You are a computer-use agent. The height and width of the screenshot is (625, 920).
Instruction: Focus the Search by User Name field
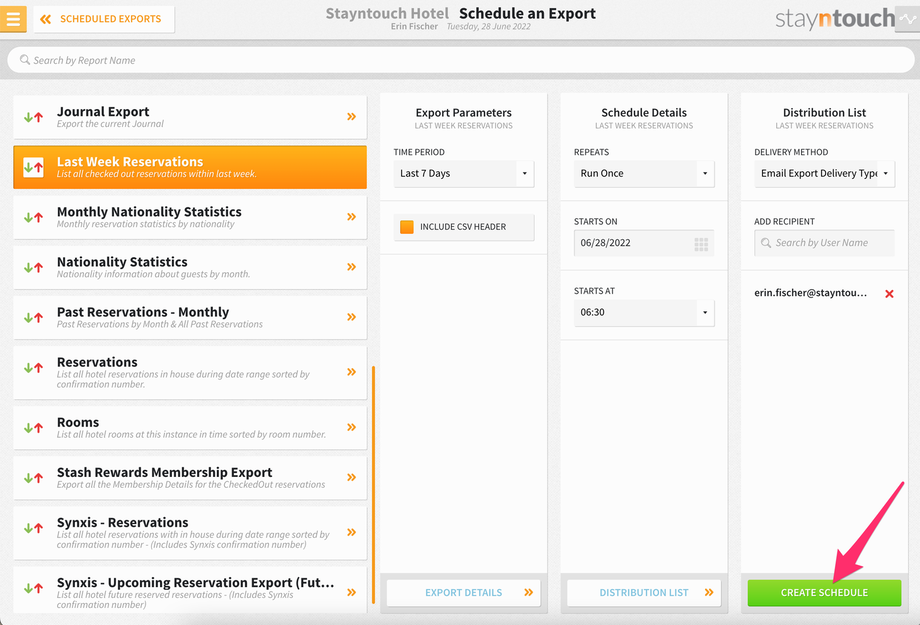click(824, 243)
